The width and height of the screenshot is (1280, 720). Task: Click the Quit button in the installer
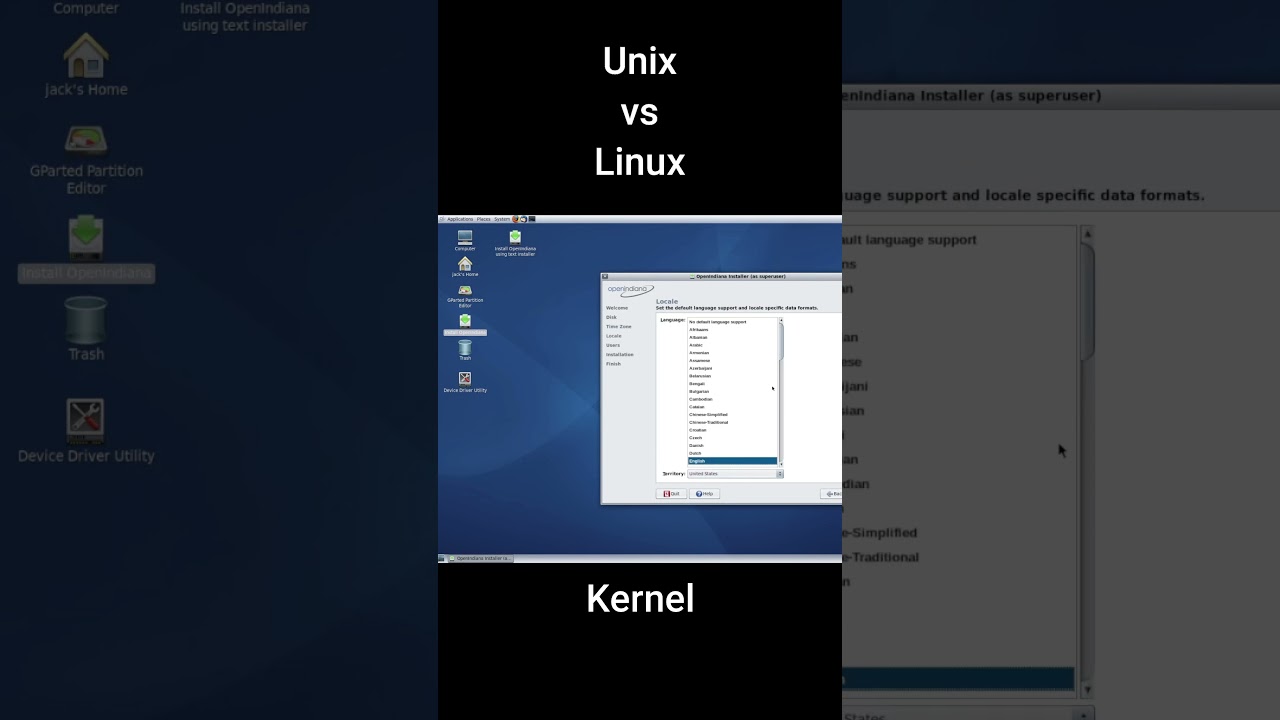coord(671,493)
